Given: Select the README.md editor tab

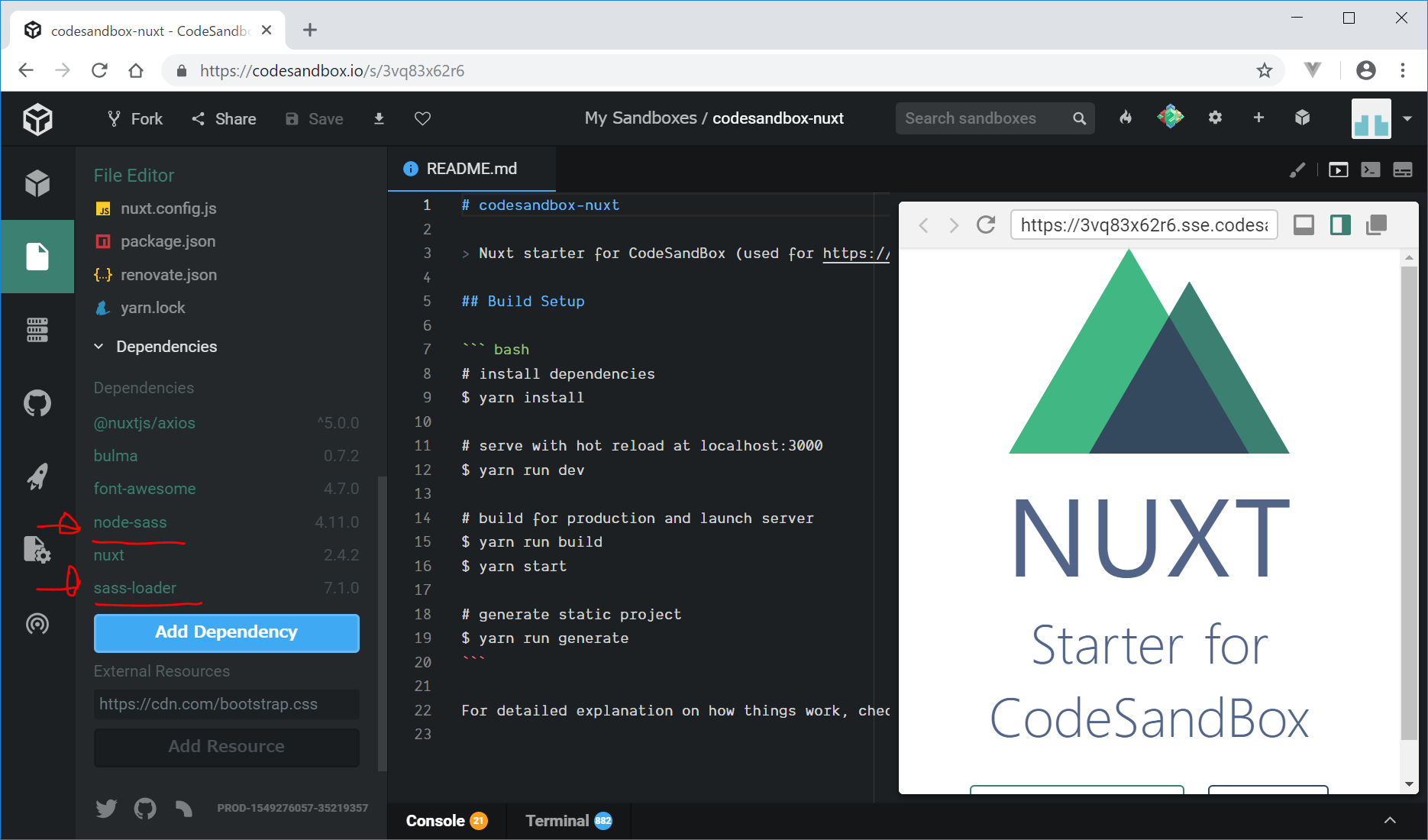Looking at the screenshot, I should point(471,169).
